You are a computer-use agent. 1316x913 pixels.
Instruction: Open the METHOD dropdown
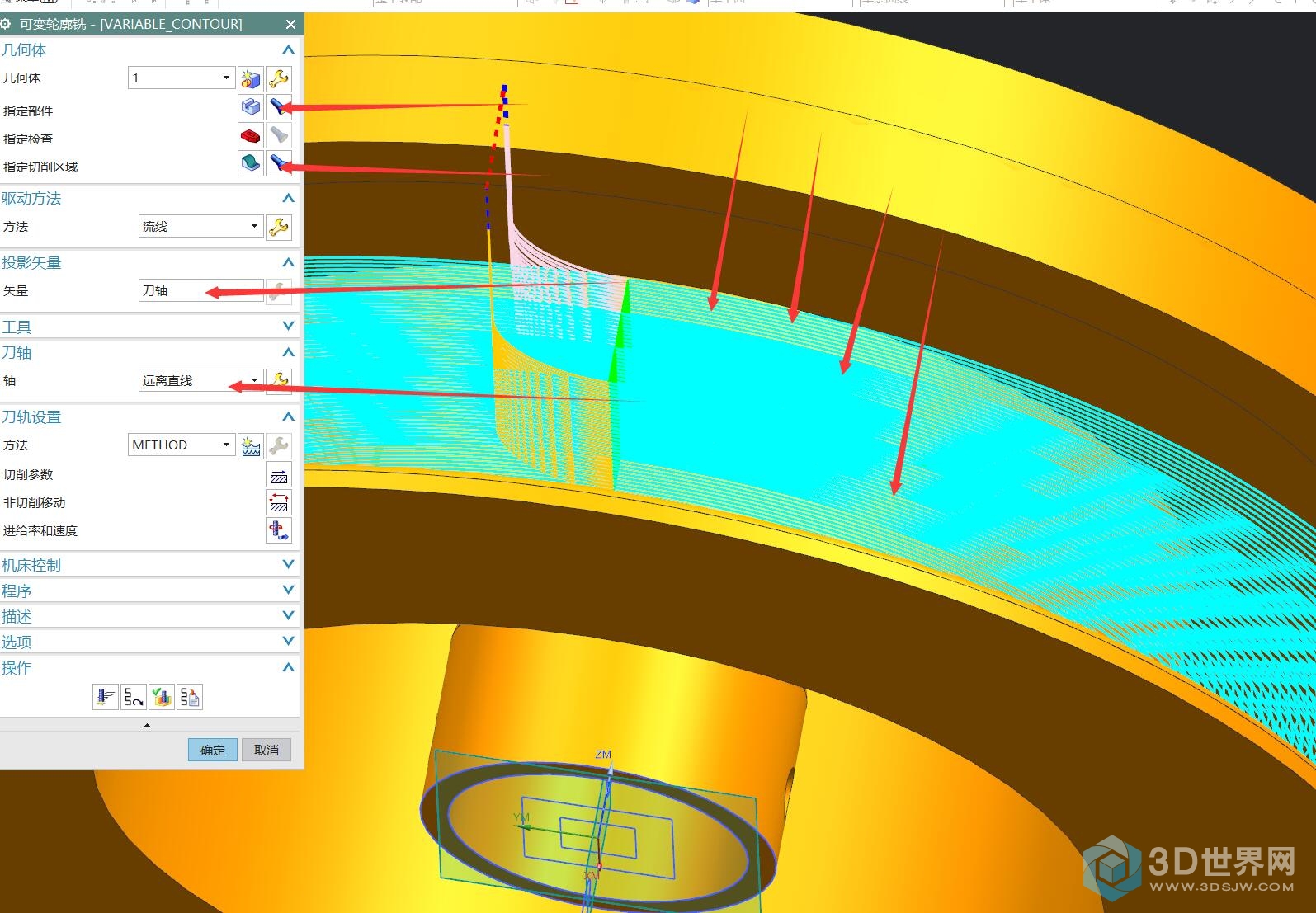tap(182, 445)
